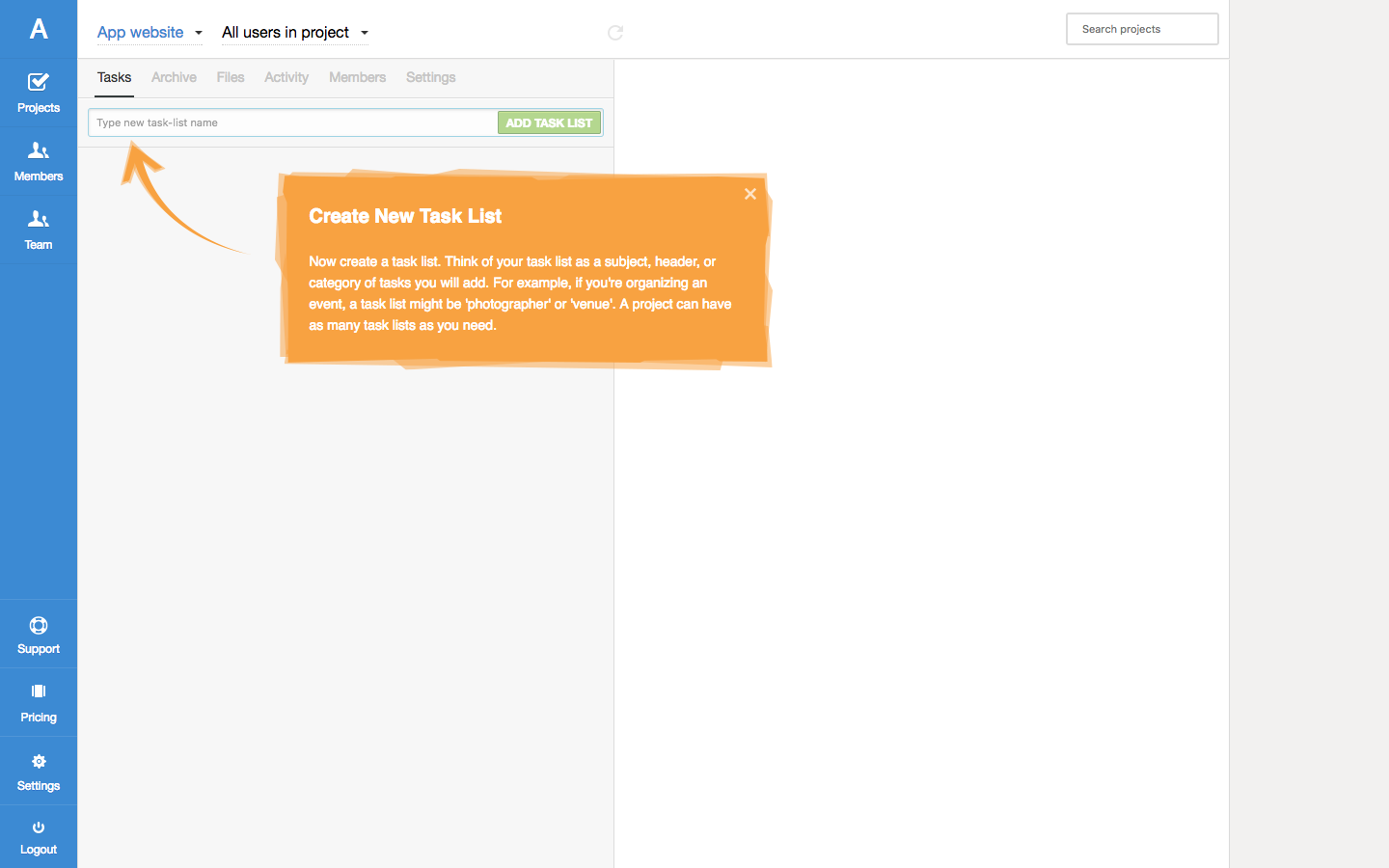Click the app logo 'A' icon
1389x868 pixels.
pos(39,29)
